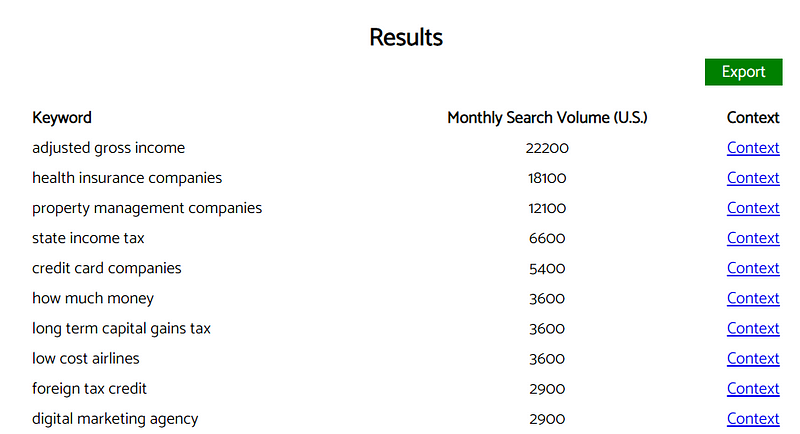Screen dimensions: 800x434
Task: Click the digital marketing agency keyword
Action: 115,419
